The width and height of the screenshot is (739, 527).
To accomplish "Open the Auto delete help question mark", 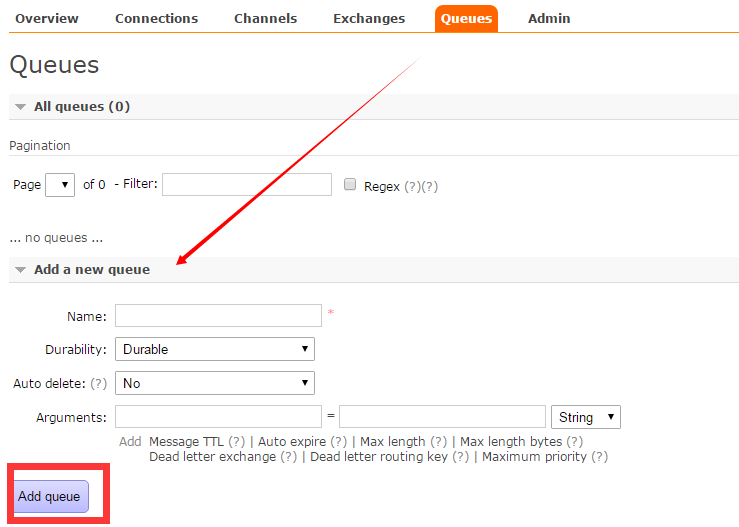I will [x=99, y=383].
